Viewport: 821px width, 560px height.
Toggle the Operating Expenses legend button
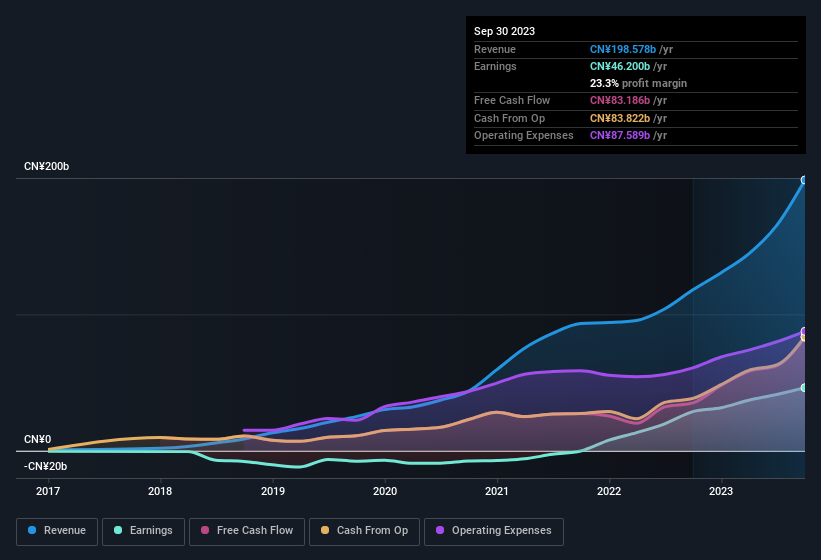point(494,531)
